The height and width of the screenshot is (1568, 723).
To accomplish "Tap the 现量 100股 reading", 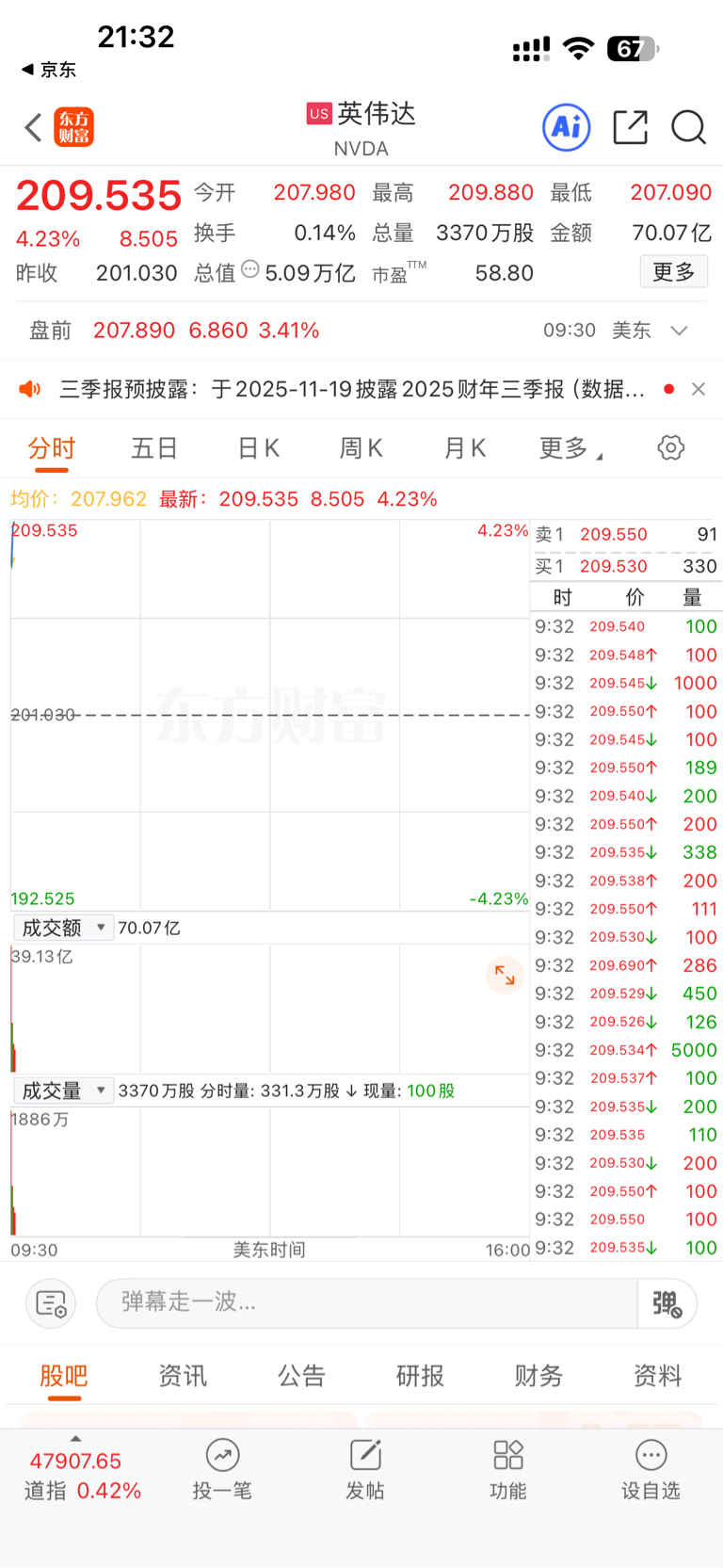I will [410, 1091].
